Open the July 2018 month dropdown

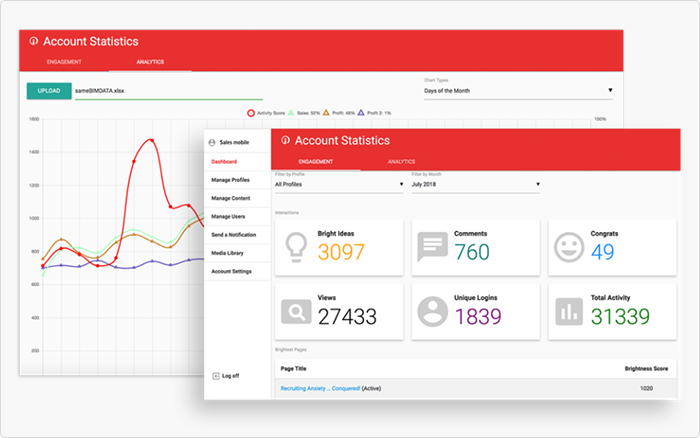(475, 184)
